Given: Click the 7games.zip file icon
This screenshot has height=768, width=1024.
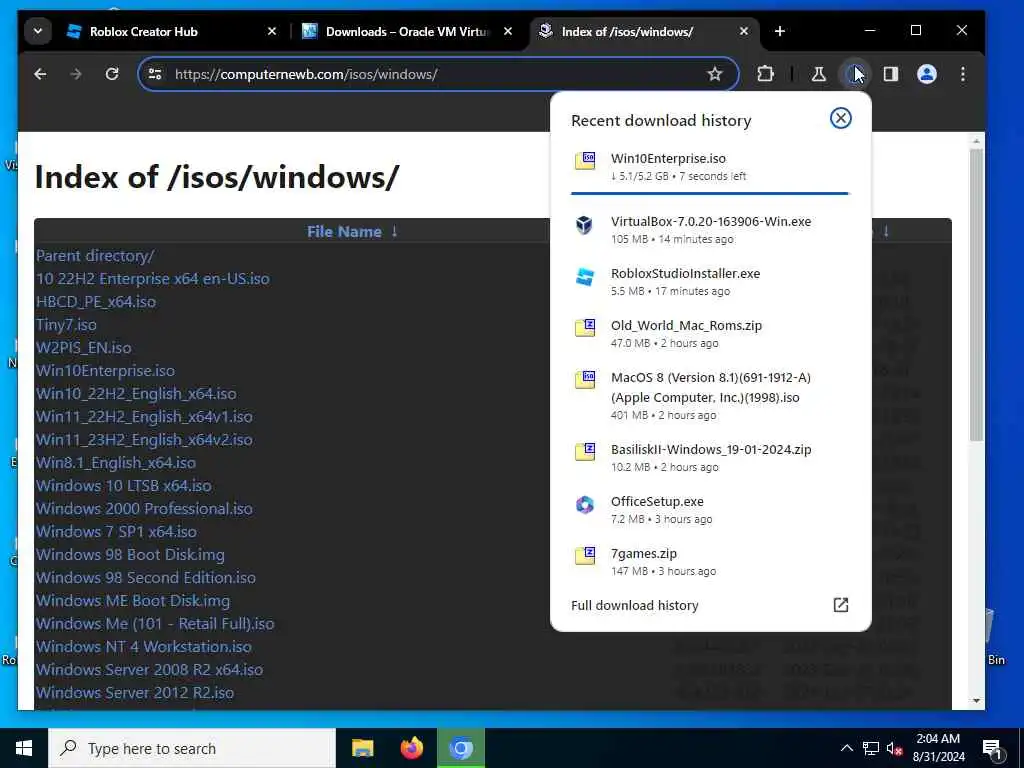Looking at the screenshot, I should (x=585, y=556).
